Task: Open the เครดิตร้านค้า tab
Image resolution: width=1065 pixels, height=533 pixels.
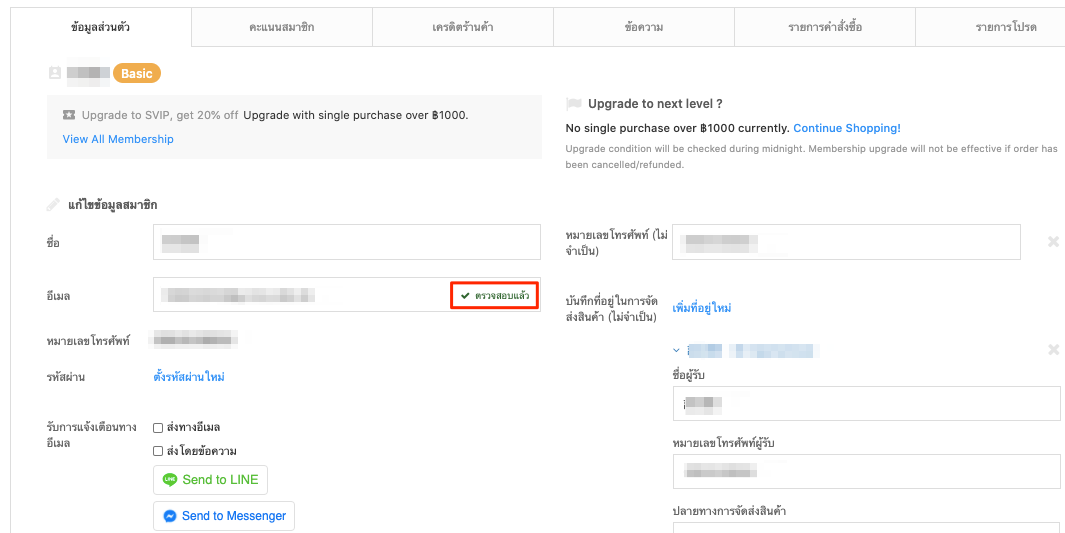Action: pyautogui.click(x=463, y=27)
